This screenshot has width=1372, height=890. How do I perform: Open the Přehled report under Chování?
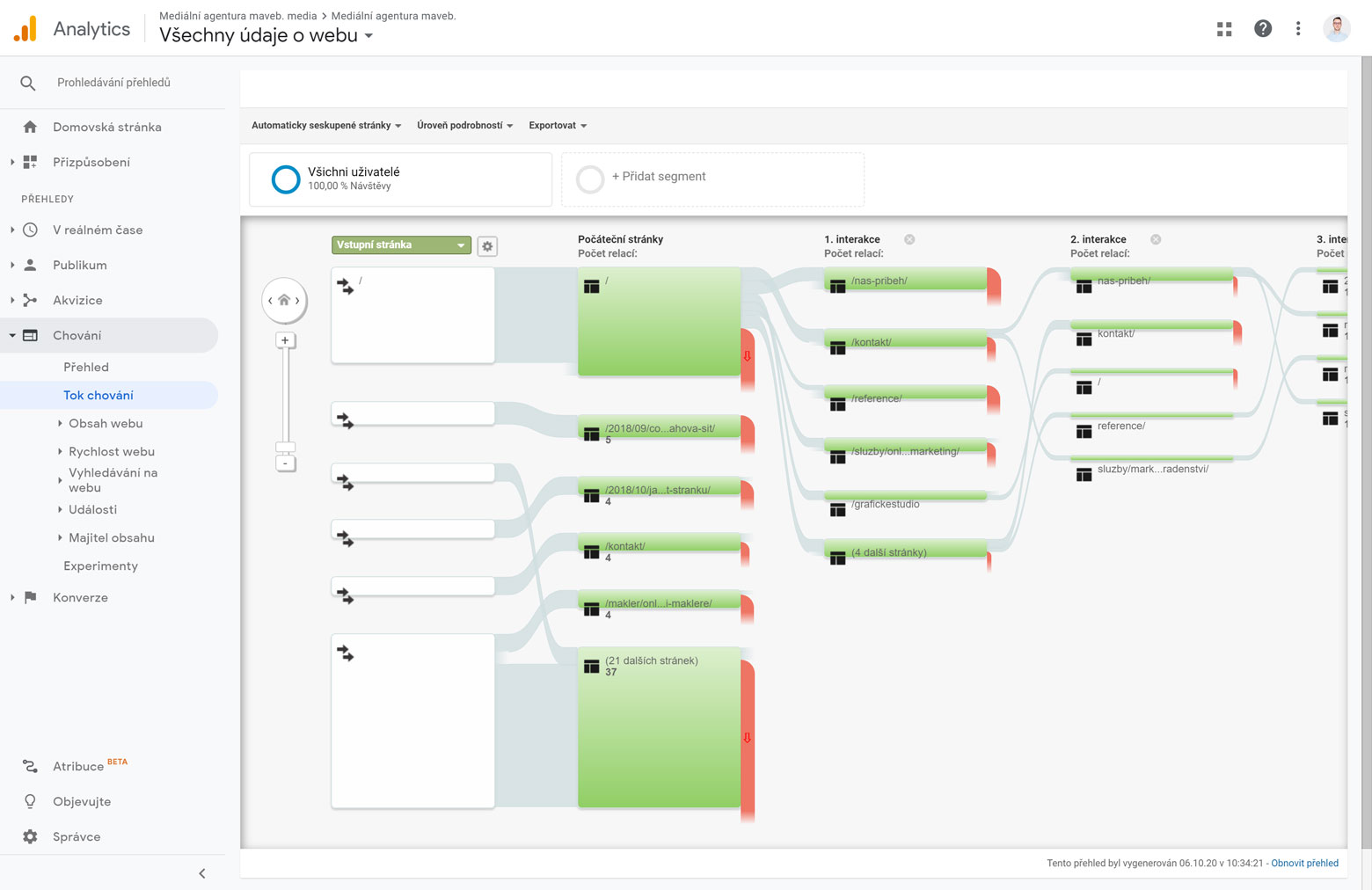pyautogui.click(x=86, y=367)
